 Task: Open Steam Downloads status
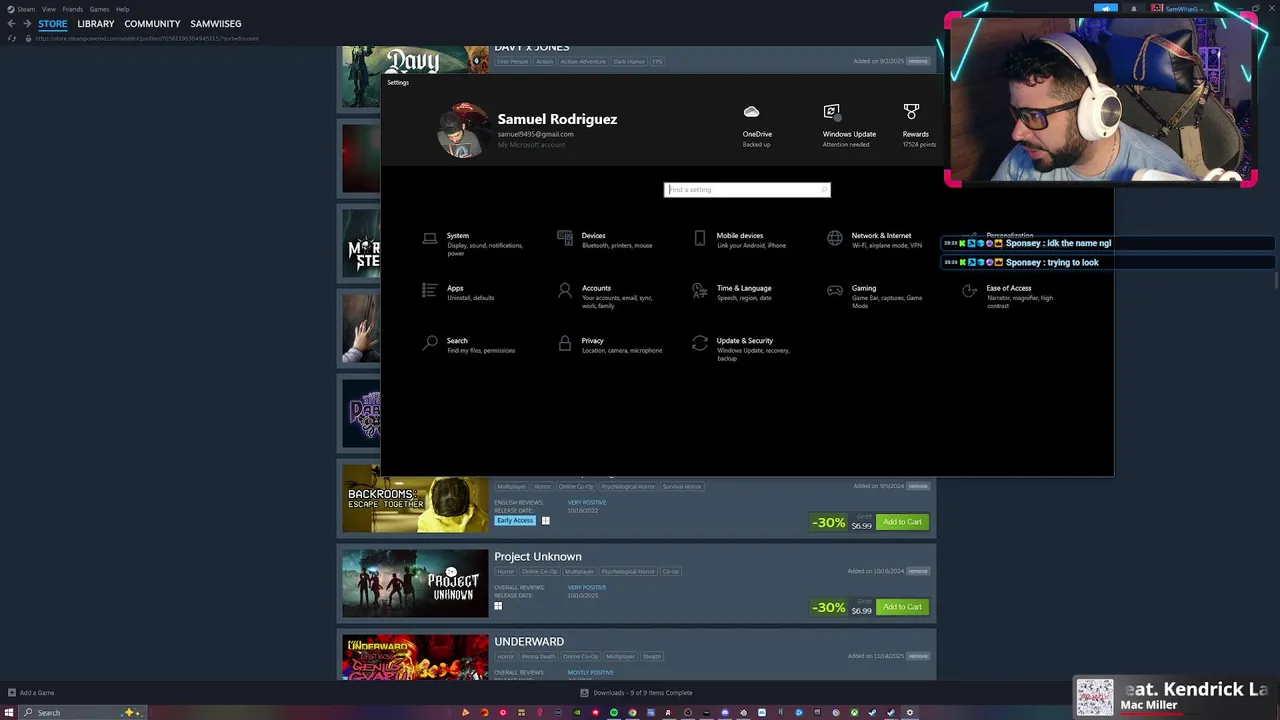click(636, 692)
